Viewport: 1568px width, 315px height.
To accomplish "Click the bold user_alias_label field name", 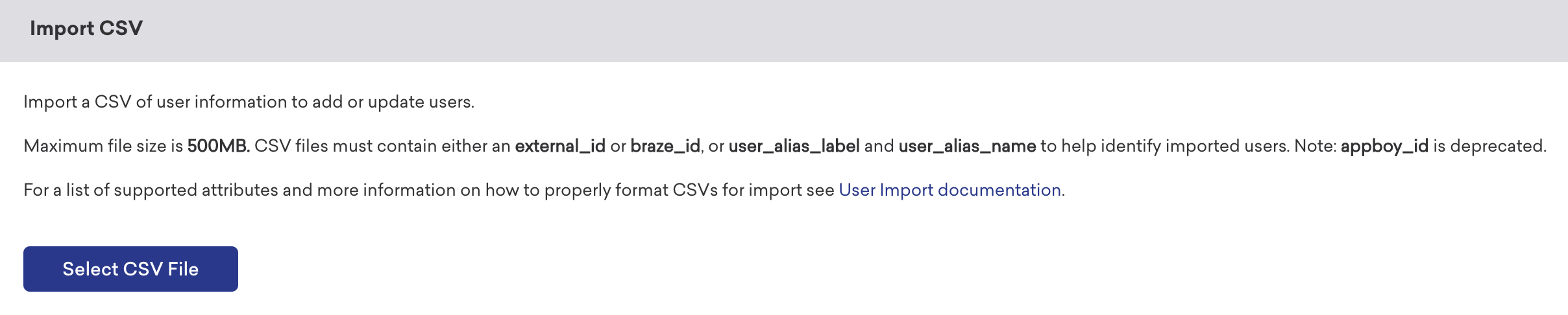I will click(794, 146).
